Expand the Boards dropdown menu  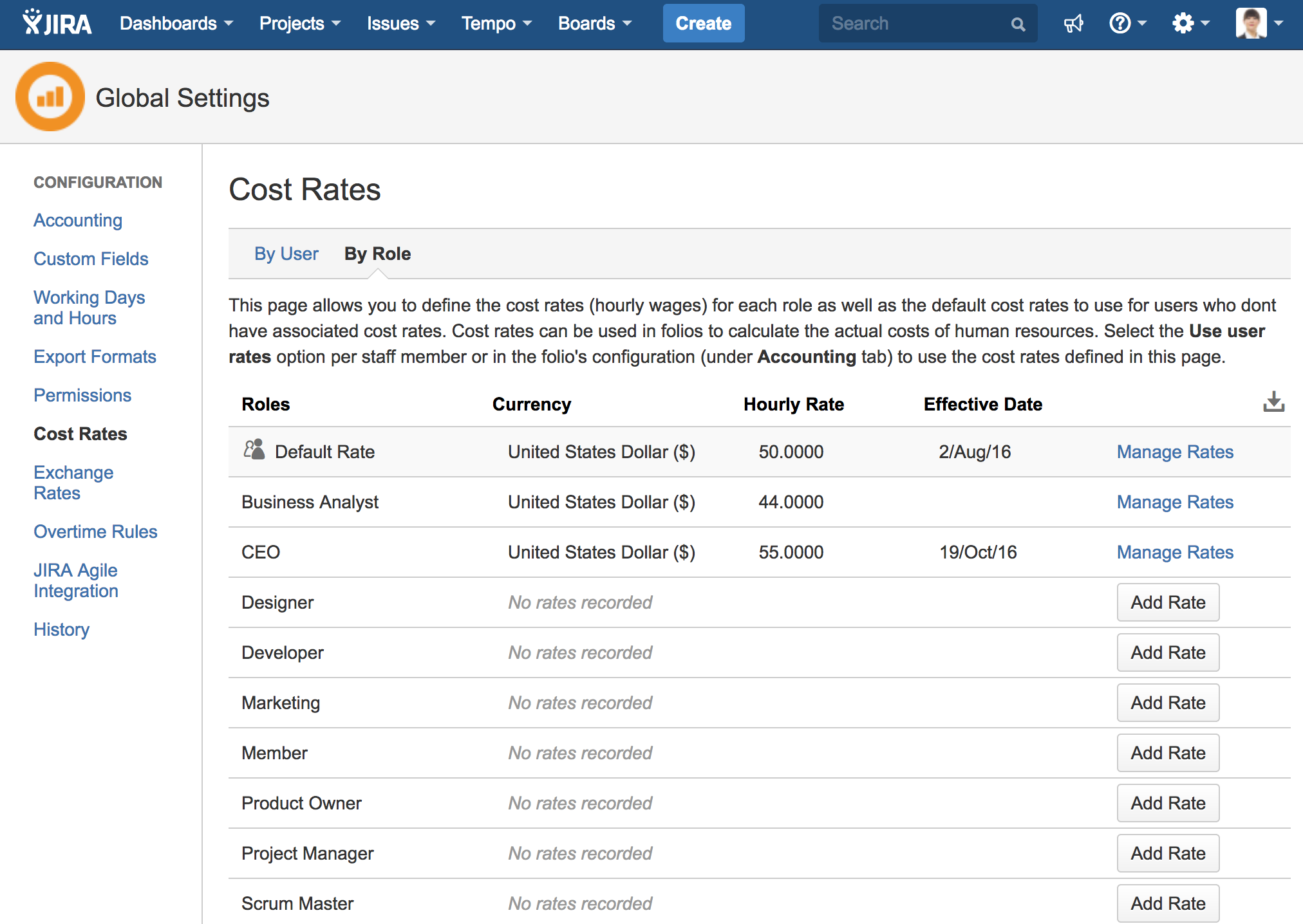click(x=594, y=24)
